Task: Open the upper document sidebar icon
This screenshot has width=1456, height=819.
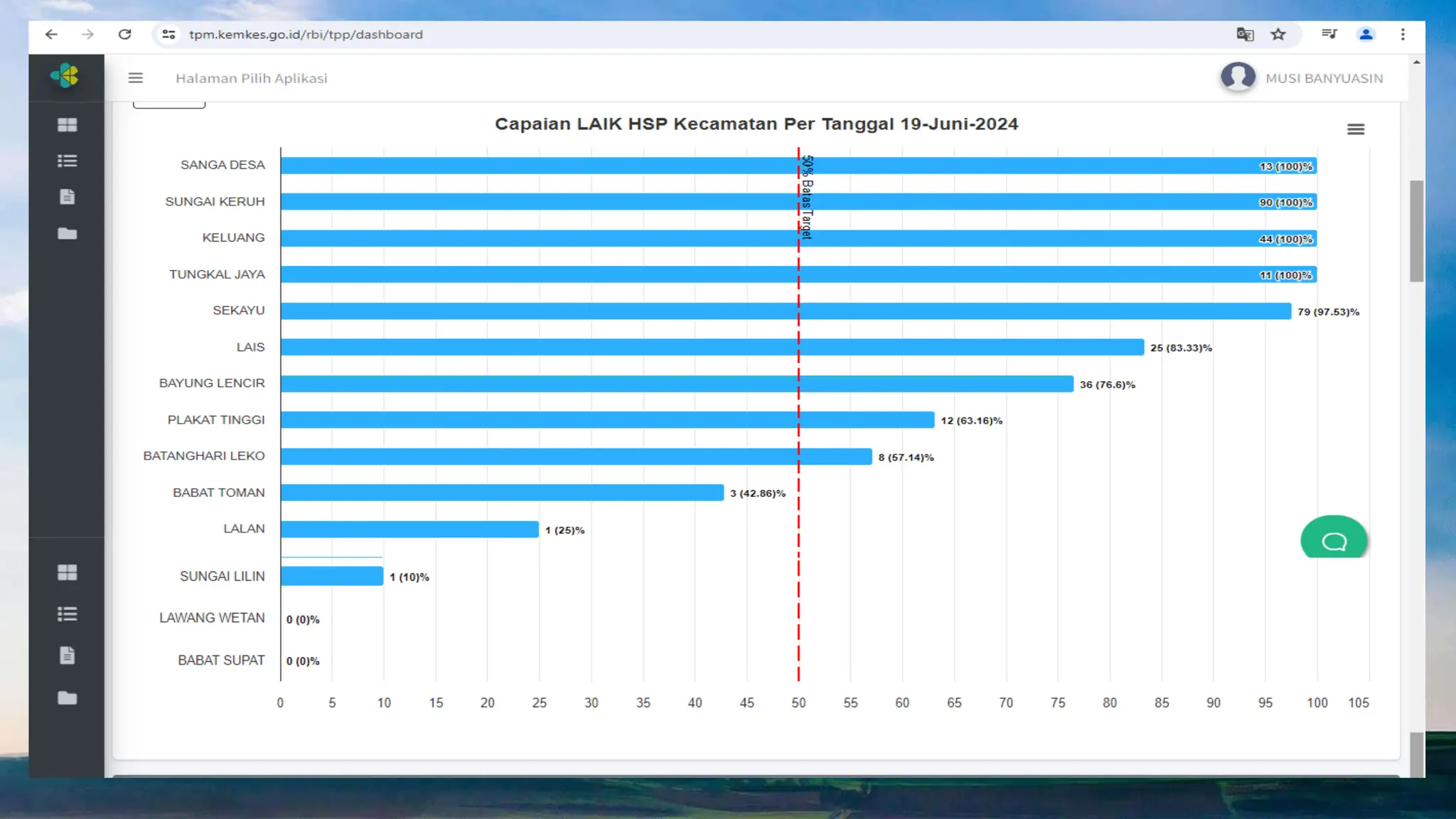Action: [67, 197]
